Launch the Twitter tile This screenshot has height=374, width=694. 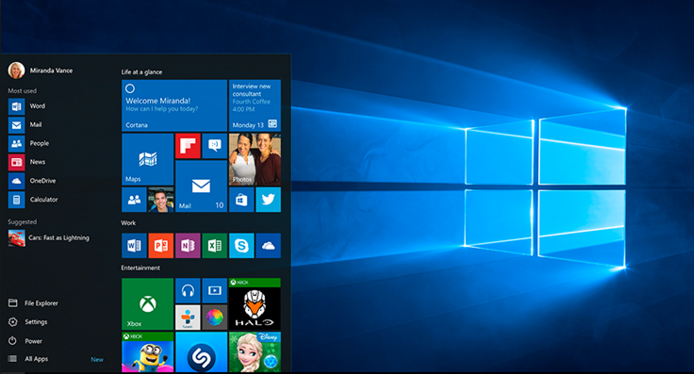coord(268,199)
